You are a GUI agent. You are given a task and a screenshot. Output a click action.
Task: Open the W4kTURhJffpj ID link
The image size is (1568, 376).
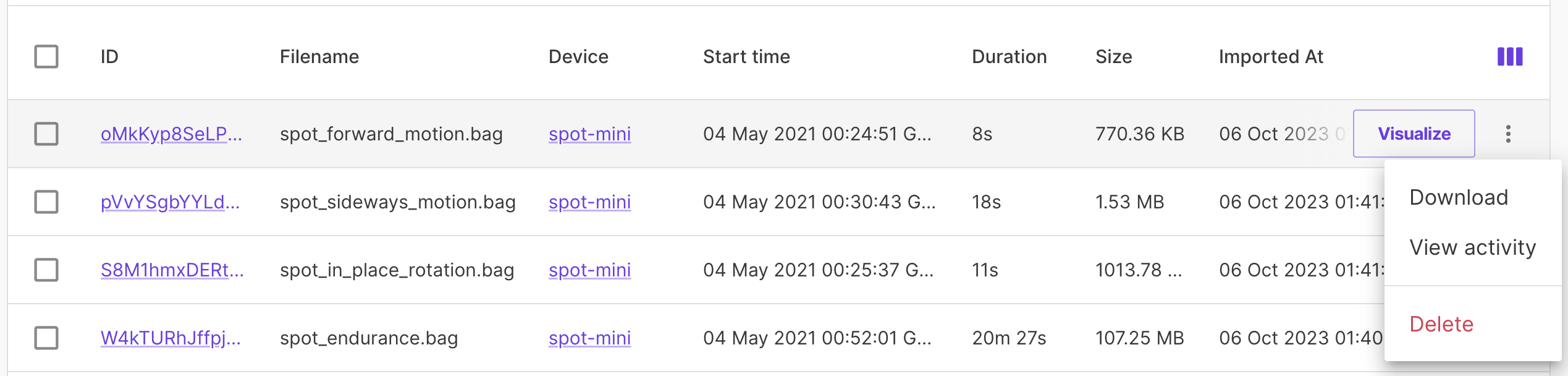(x=171, y=338)
